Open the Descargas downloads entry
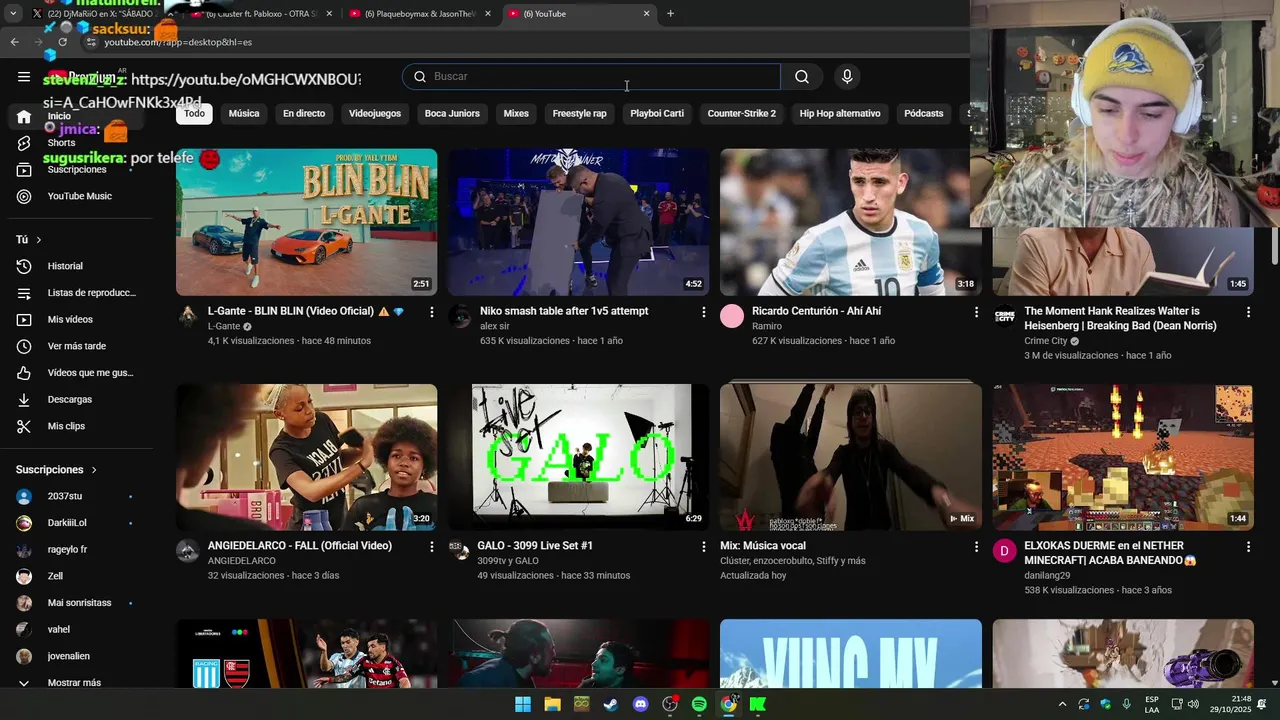This screenshot has height=720, width=1280. (x=79, y=399)
